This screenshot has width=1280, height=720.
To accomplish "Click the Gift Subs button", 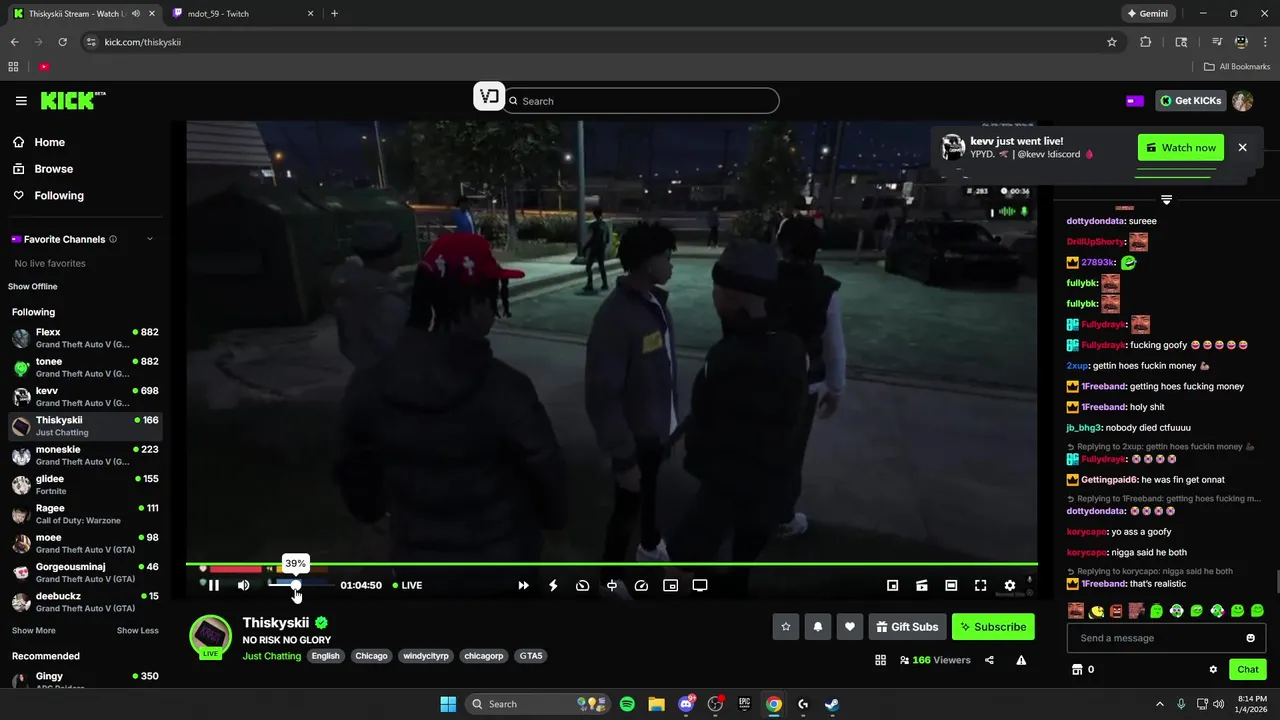I will [908, 627].
